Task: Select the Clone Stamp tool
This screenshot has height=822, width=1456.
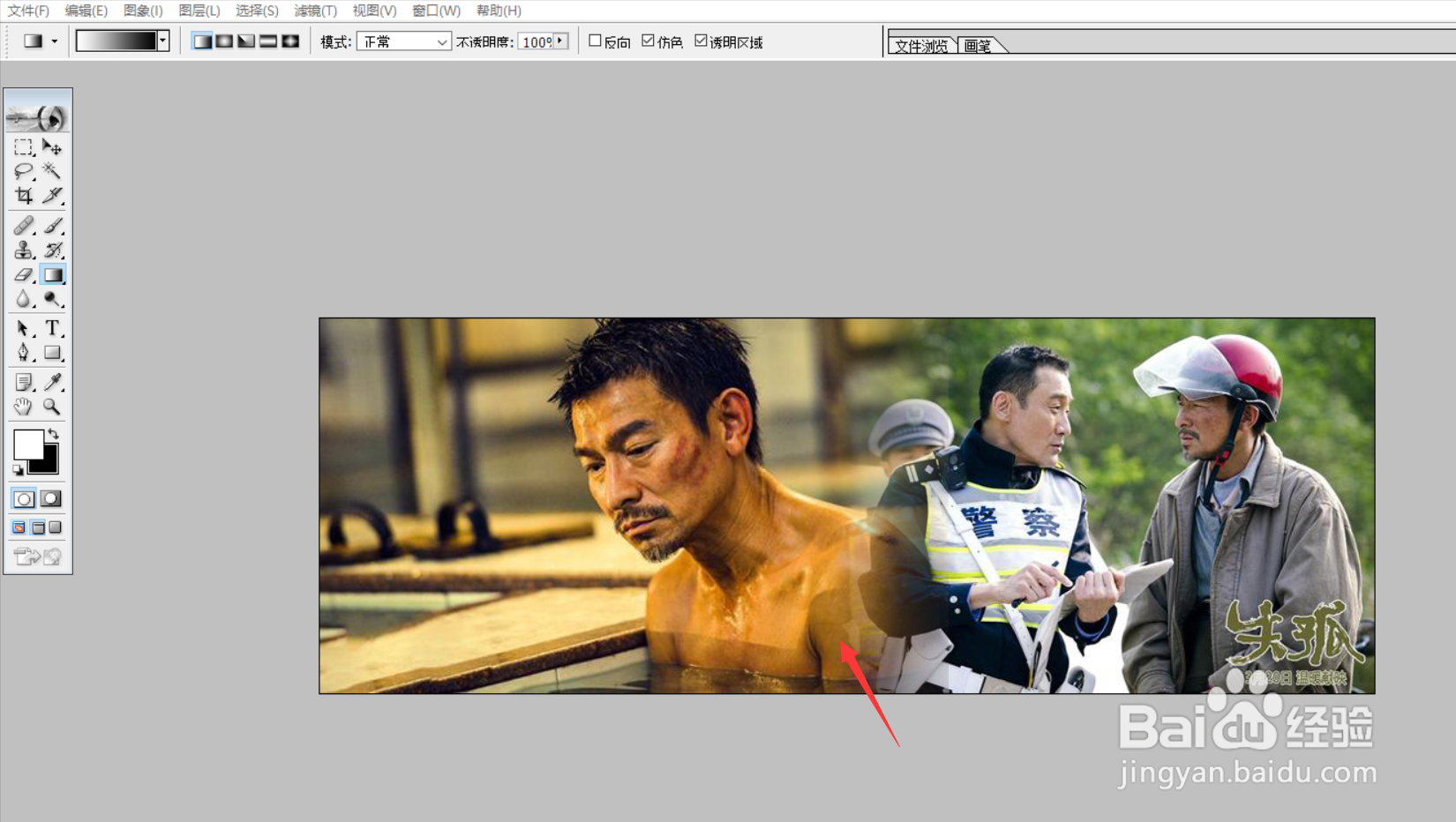Action: (x=24, y=250)
